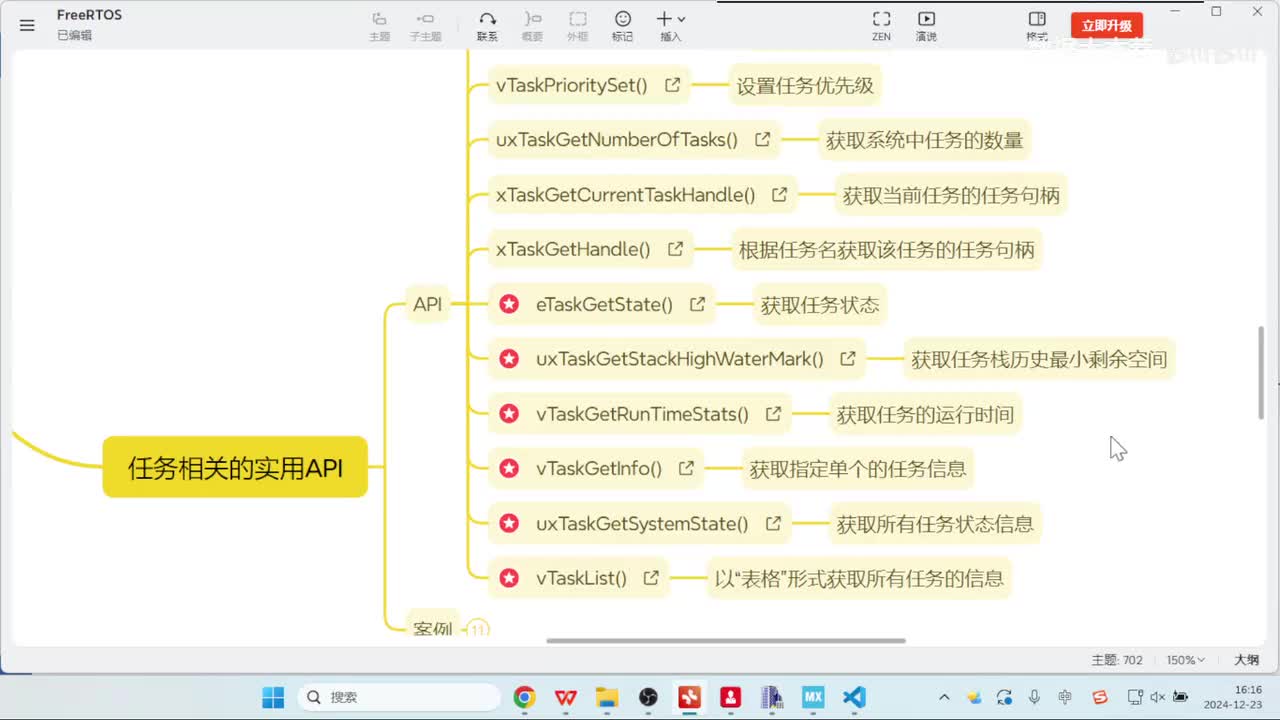Image resolution: width=1280 pixels, height=720 pixels.
Task: Click the 概要 (summary) toolbar icon
Action: (x=532, y=27)
